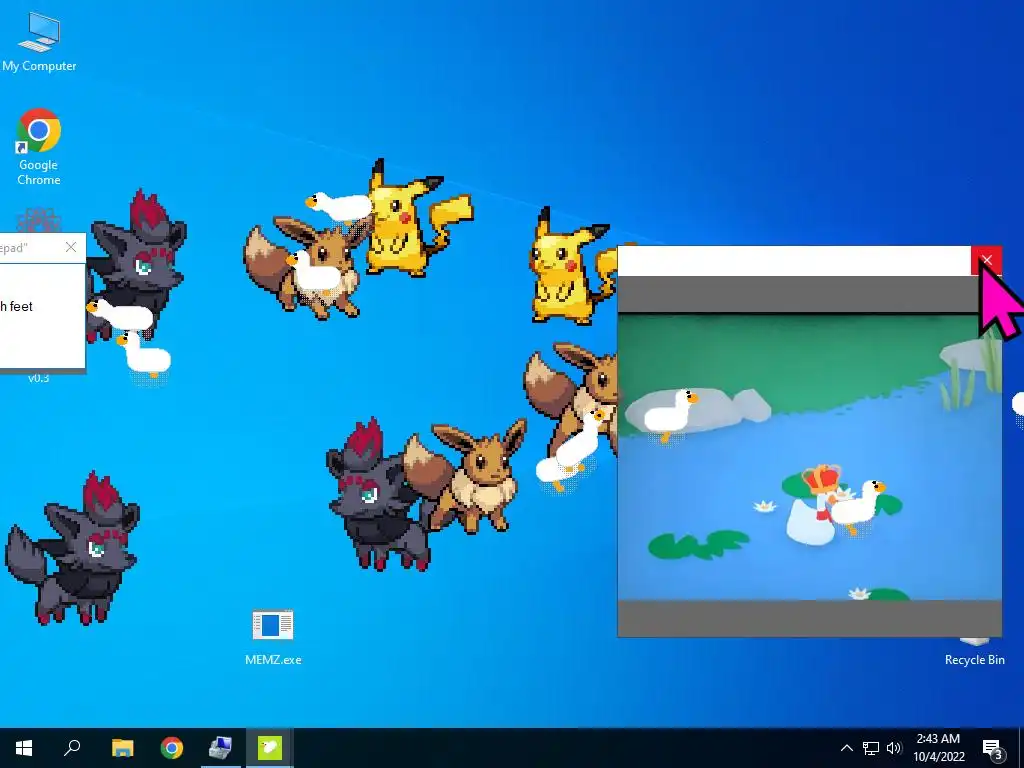Image resolution: width=1024 pixels, height=768 pixels.
Task: Open the notification action center
Action: (993, 748)
